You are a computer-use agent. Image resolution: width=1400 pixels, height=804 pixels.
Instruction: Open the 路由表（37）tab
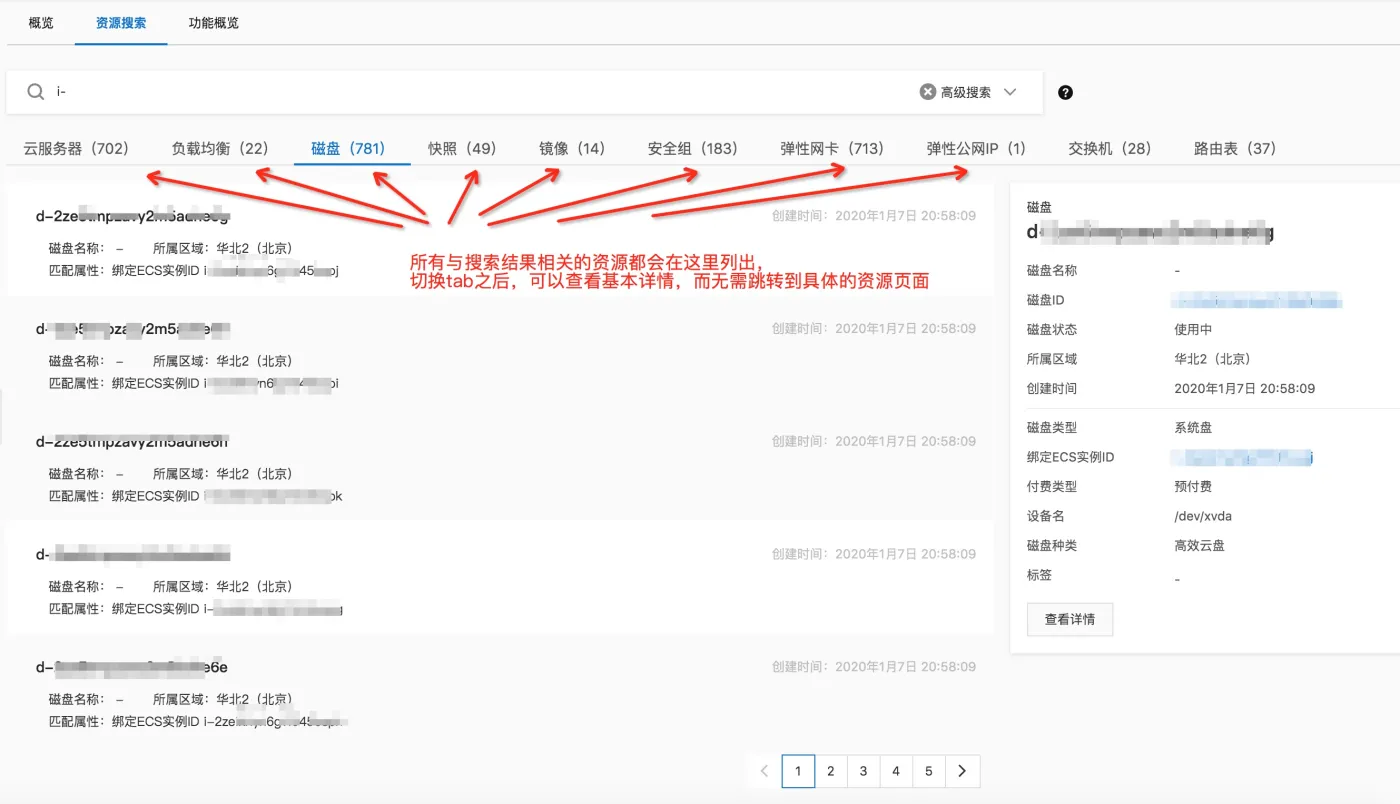point(1235,148)
